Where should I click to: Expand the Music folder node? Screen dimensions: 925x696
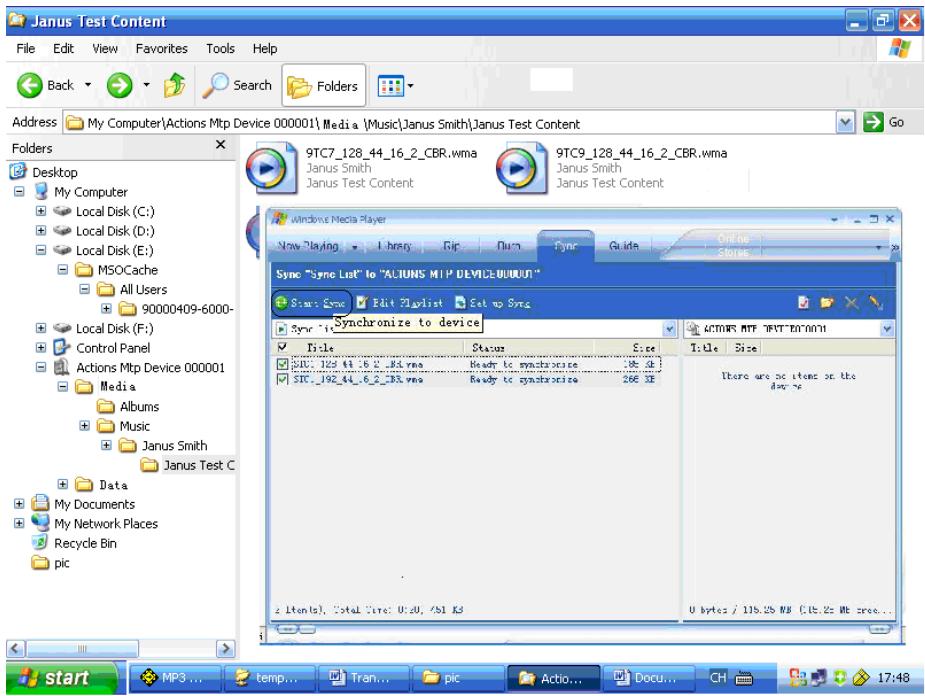[x=84, y=426]
